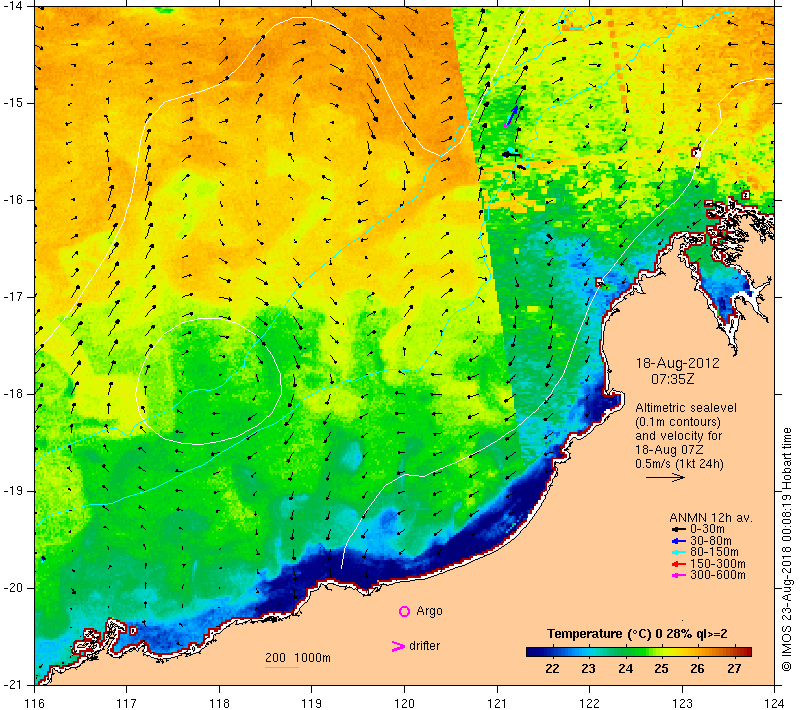Image resolution: width=800 pixels, height=710 pixels.
Task: Click the '0-30m' depth label
Action: point(707,529)
